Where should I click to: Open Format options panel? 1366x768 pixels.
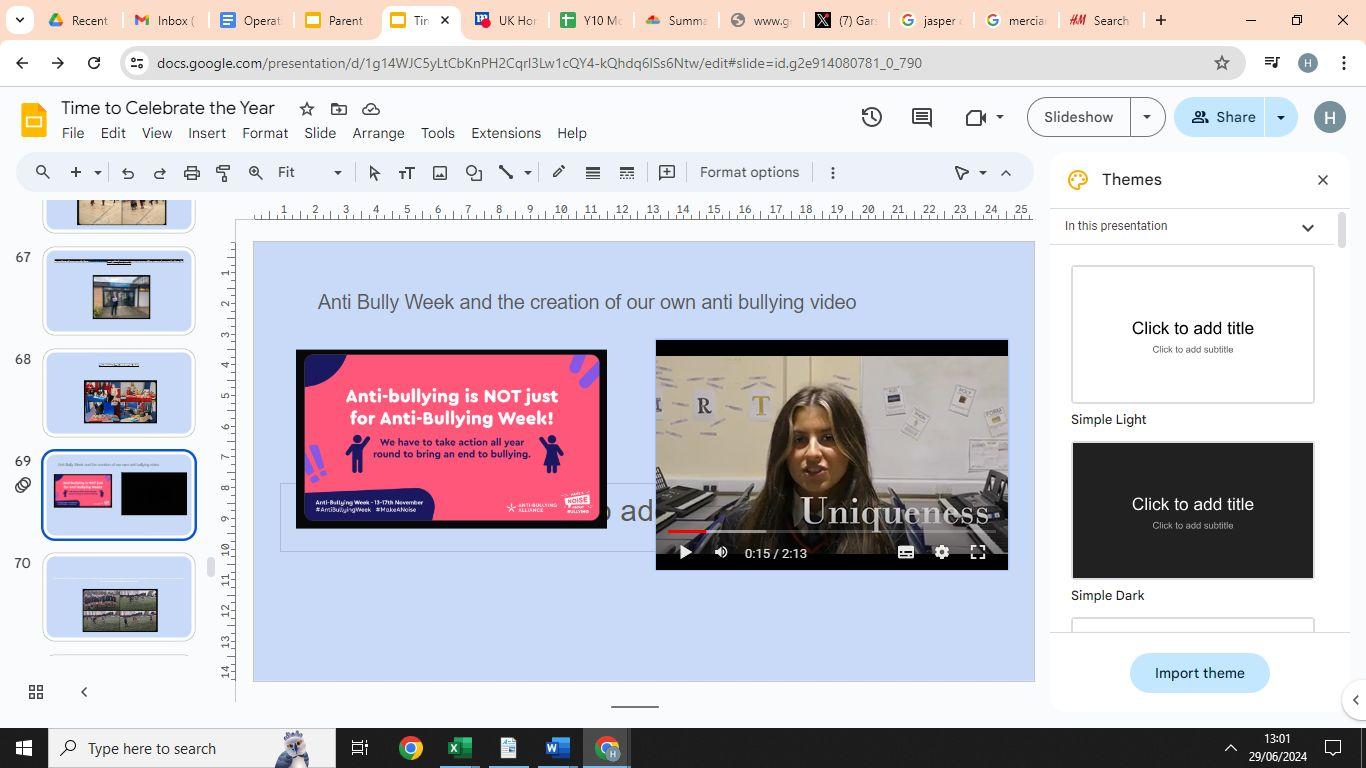[x=750, y=173]
